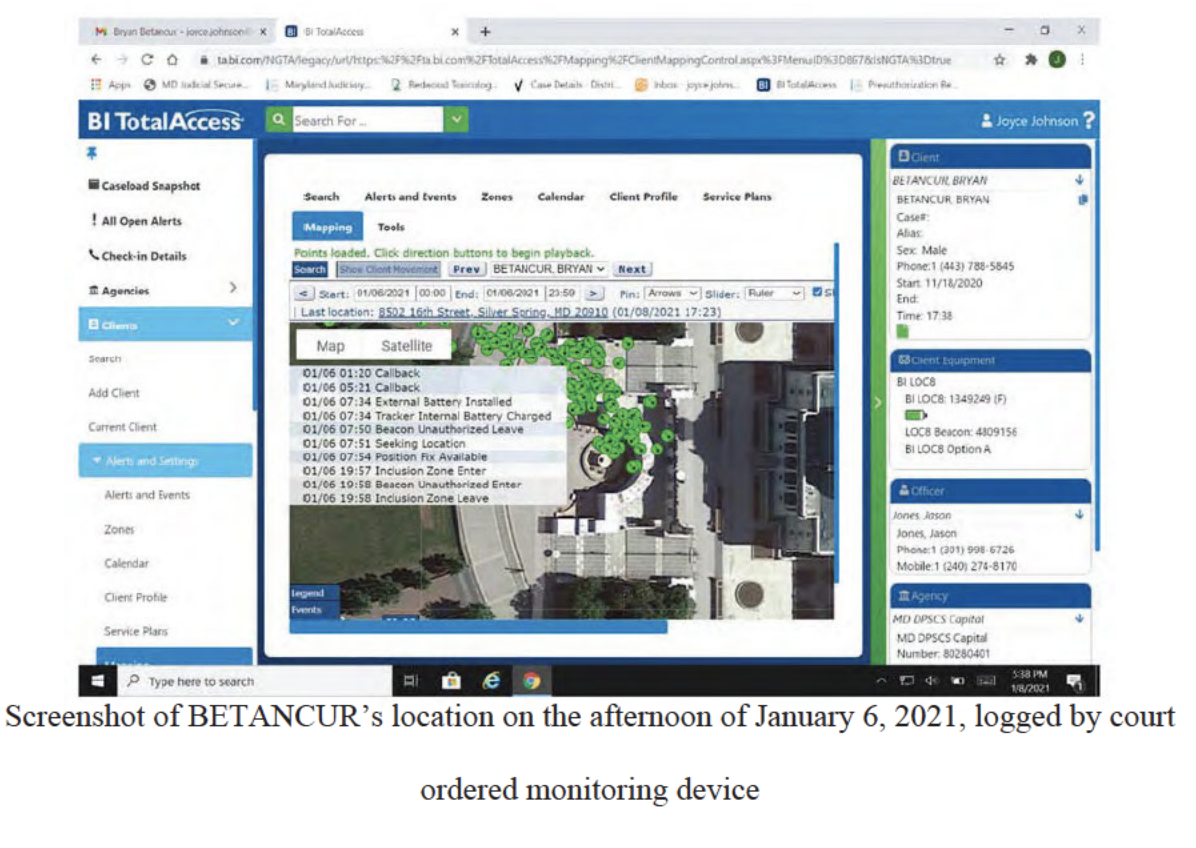Open the Alerts and Events top tab
The height and width of the screenshot is (848, 1196).
410,197
